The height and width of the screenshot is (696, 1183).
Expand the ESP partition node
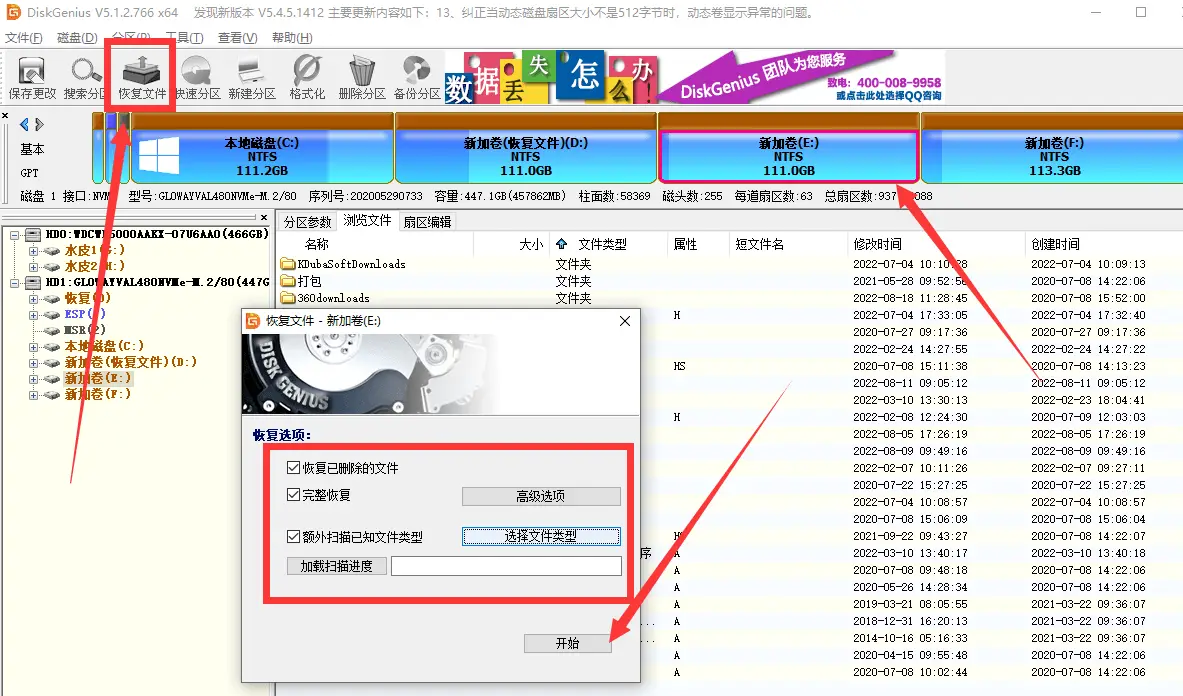[x=33, y=315]
